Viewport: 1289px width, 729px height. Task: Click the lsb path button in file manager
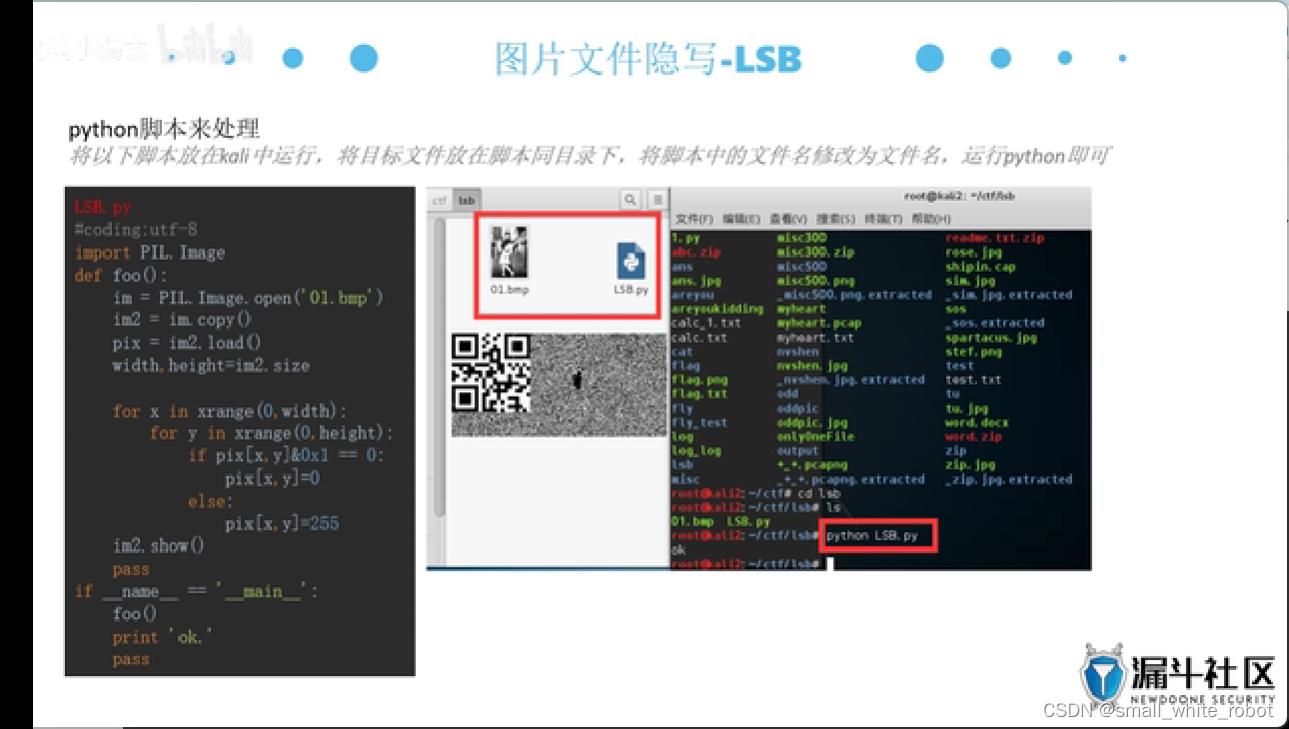[x=466, y=200]
